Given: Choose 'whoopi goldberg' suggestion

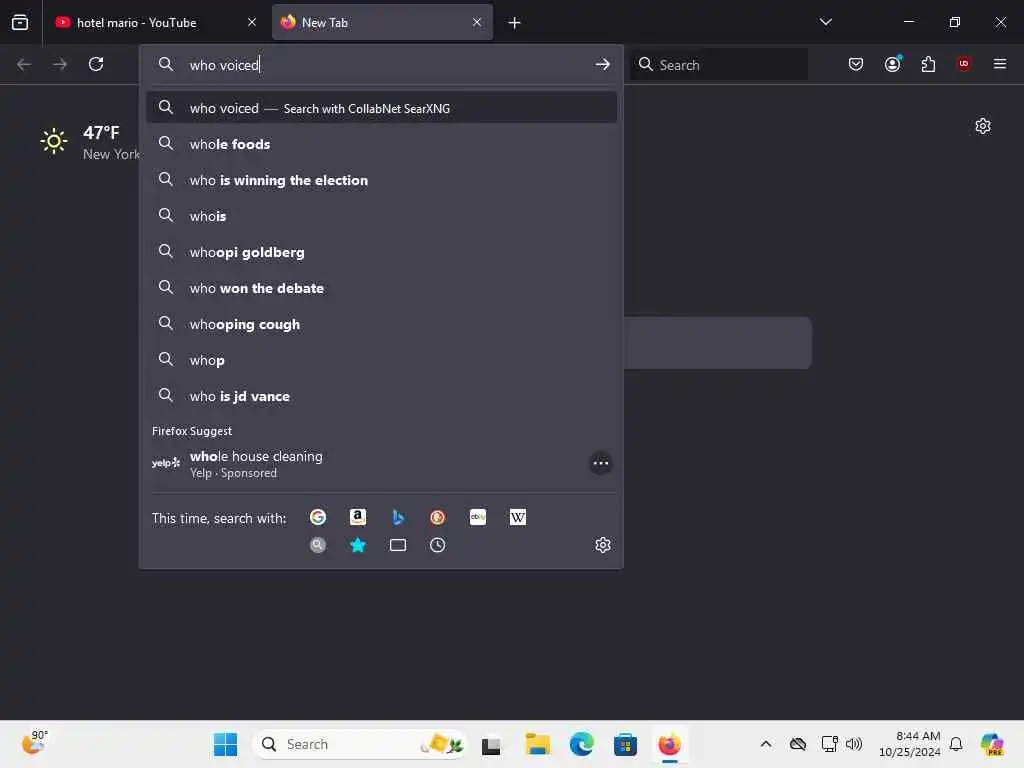Looking at the screenshot, I should [x=381, y=252].
